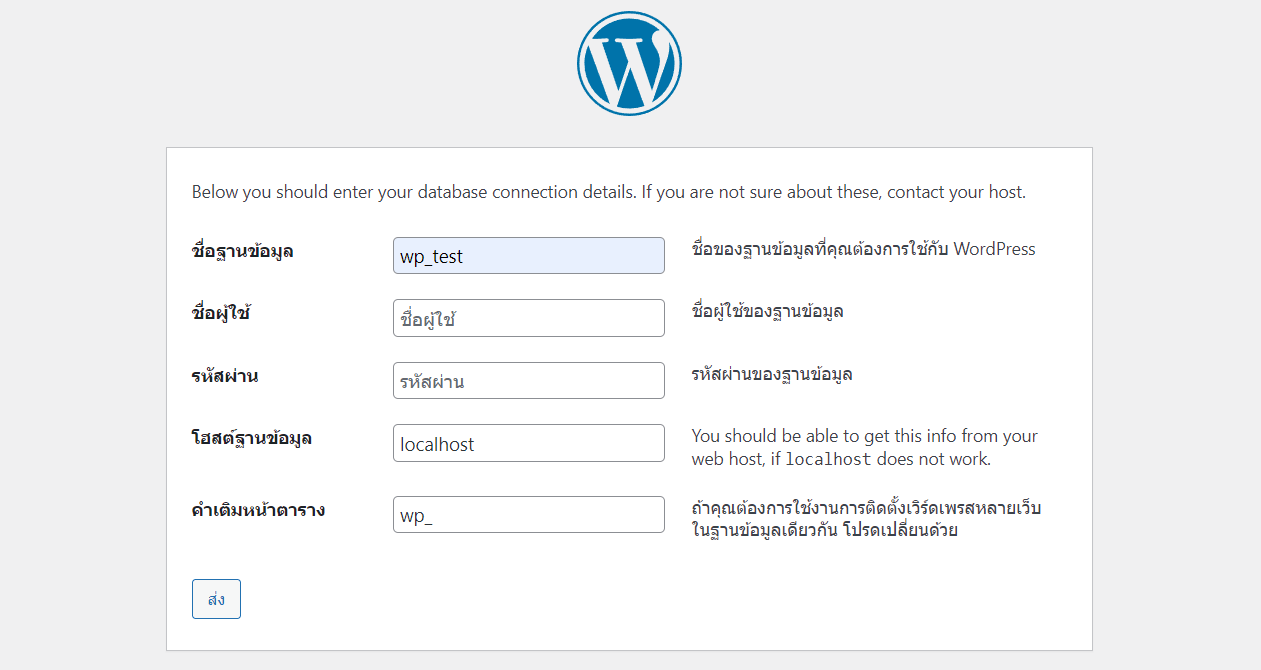Click the ชื่อผู้ใช้ของฐานข้อมูล description text
1261x670 pixels.
(768, 311)
